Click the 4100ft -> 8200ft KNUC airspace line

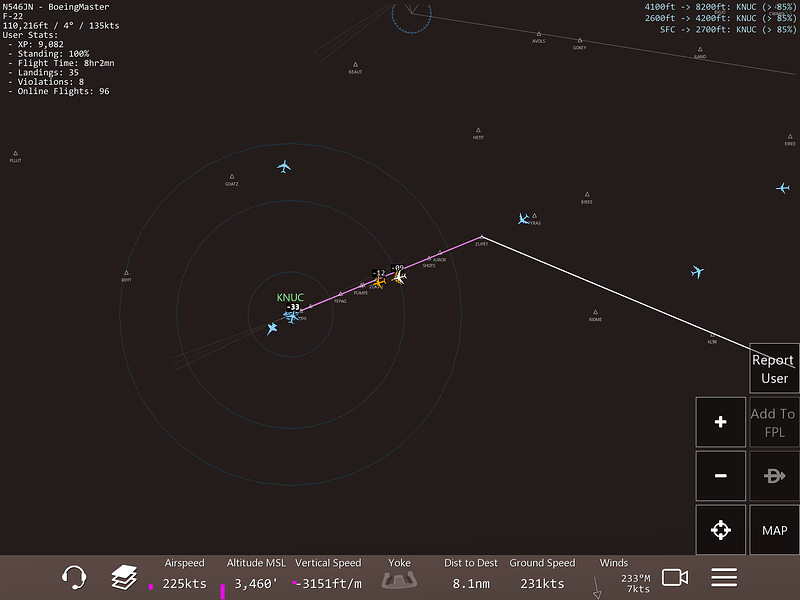719,7
